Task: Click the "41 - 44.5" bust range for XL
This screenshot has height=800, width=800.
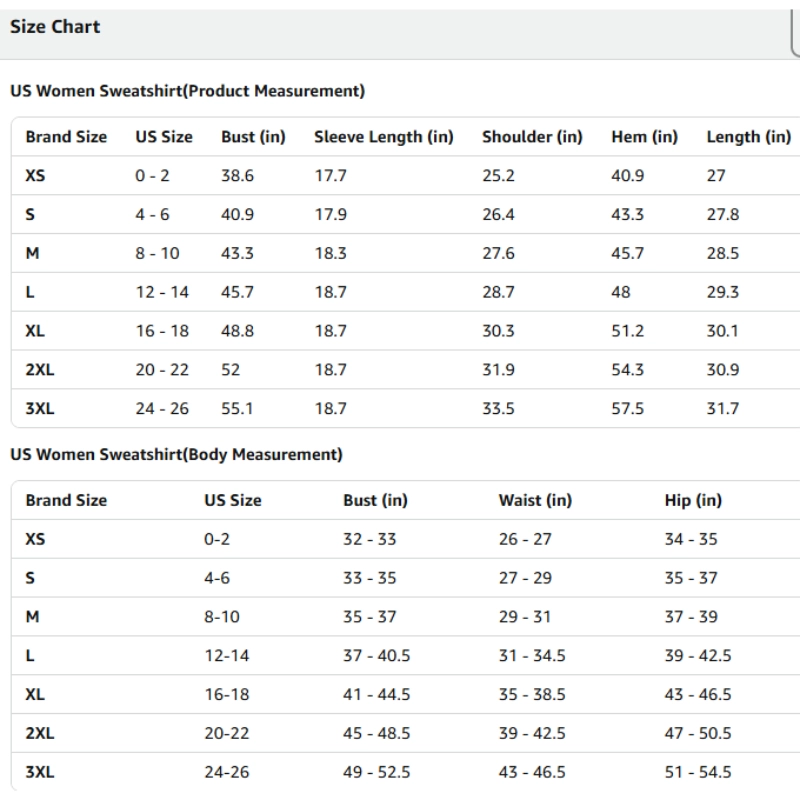Action: (x=377, y=694)
